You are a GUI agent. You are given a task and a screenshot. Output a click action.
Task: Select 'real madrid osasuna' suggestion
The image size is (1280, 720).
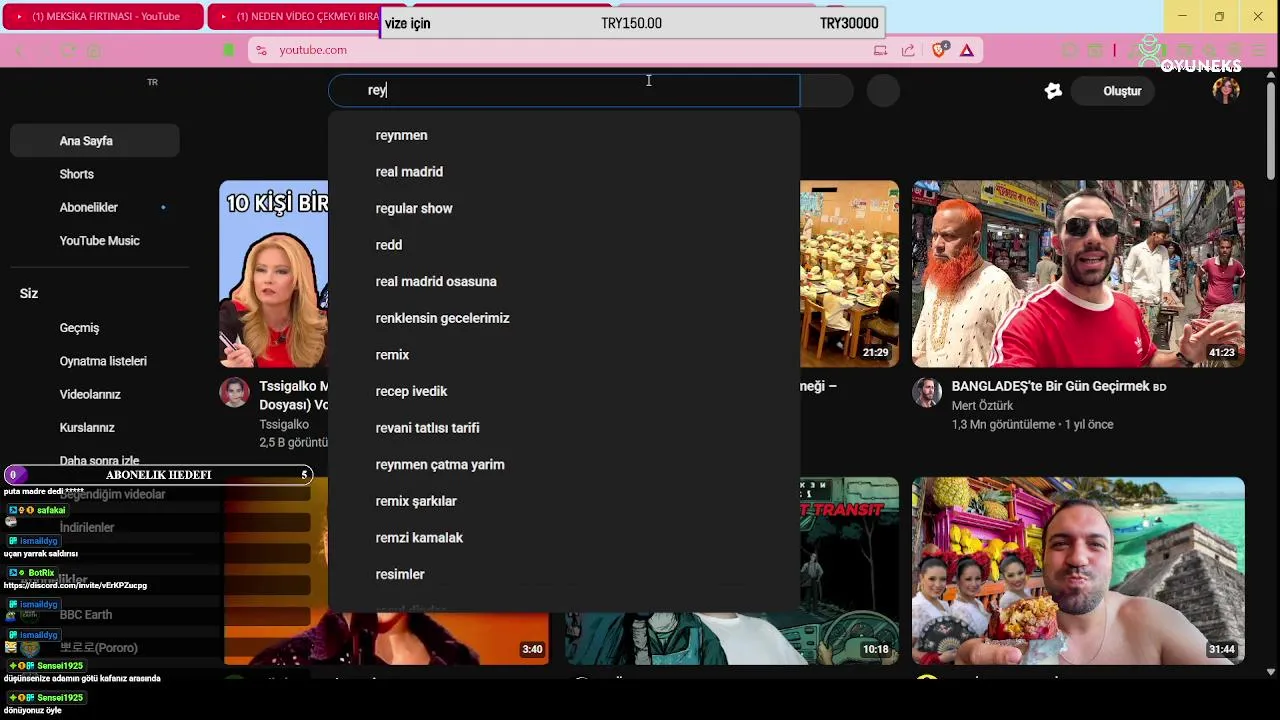(x=564, y=282)
